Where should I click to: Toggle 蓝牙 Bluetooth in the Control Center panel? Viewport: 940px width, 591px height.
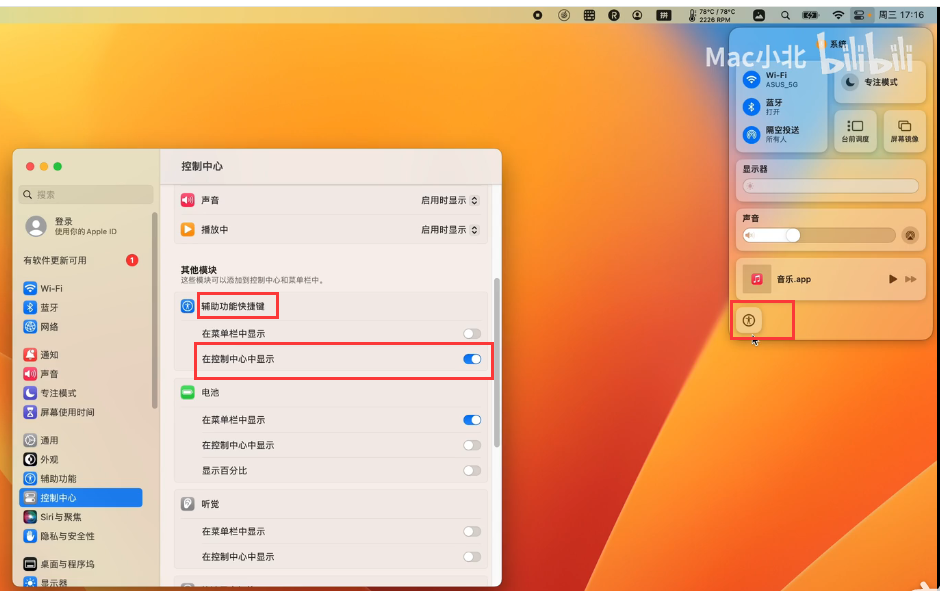[x=751, y=107]
